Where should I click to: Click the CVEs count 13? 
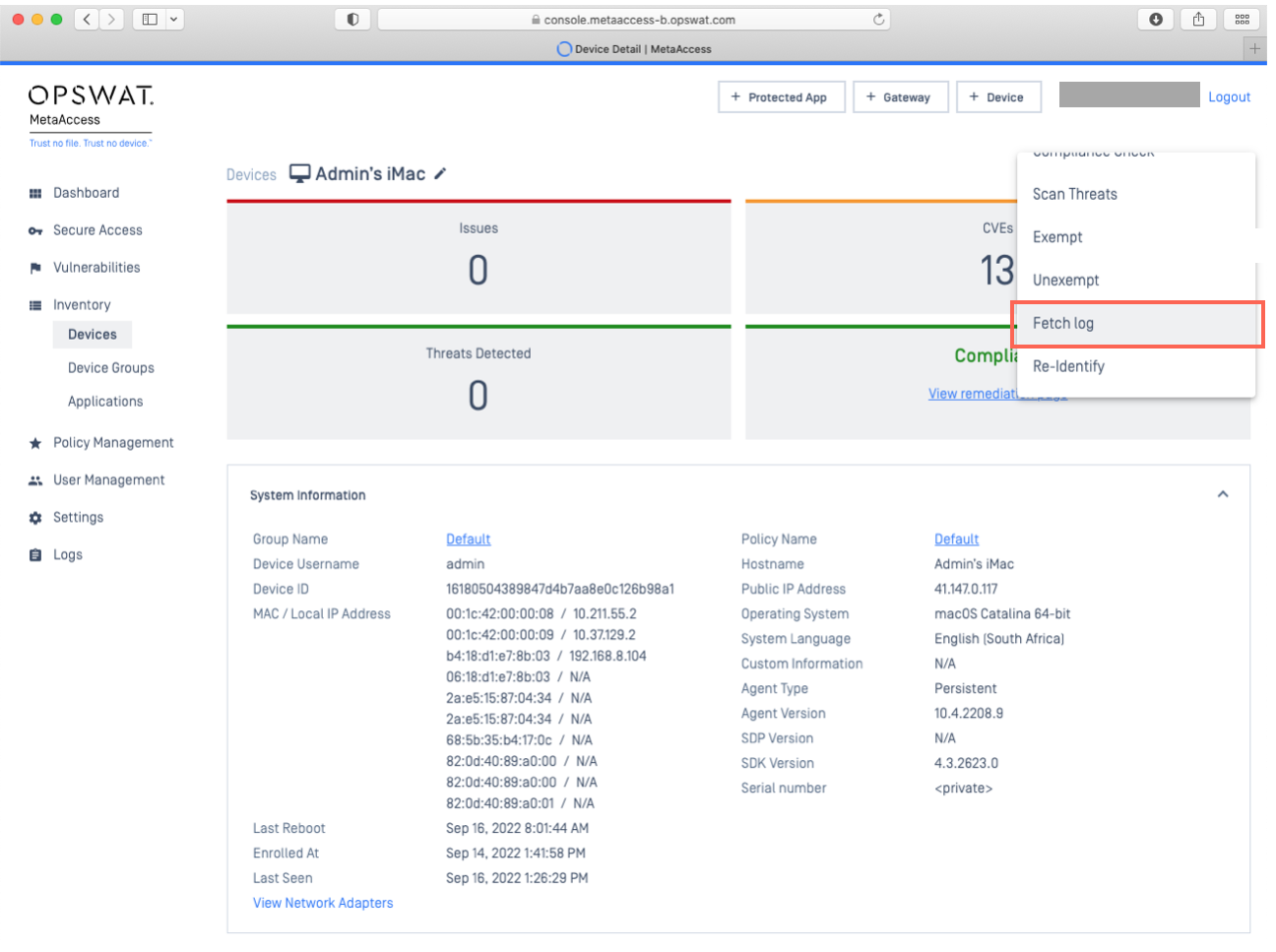[x=996, y=270]
